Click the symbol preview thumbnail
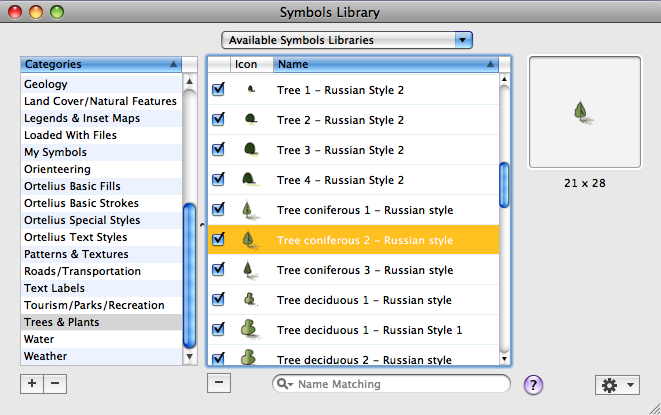The width and height of the screenshot is (661, 415). point(584,112)
